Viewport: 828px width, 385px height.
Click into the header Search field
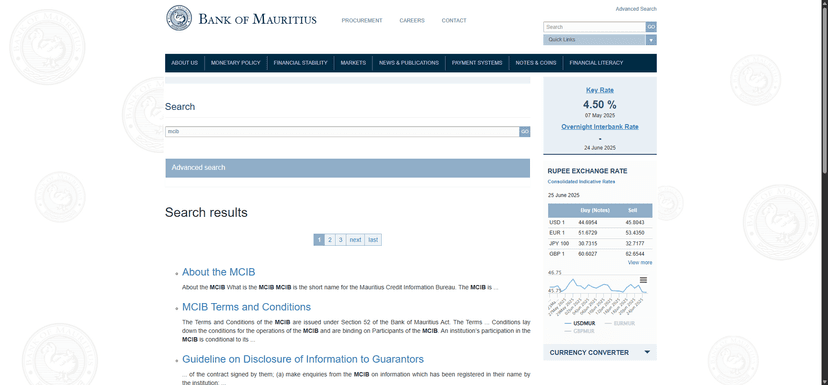click(x=594, y=27)
